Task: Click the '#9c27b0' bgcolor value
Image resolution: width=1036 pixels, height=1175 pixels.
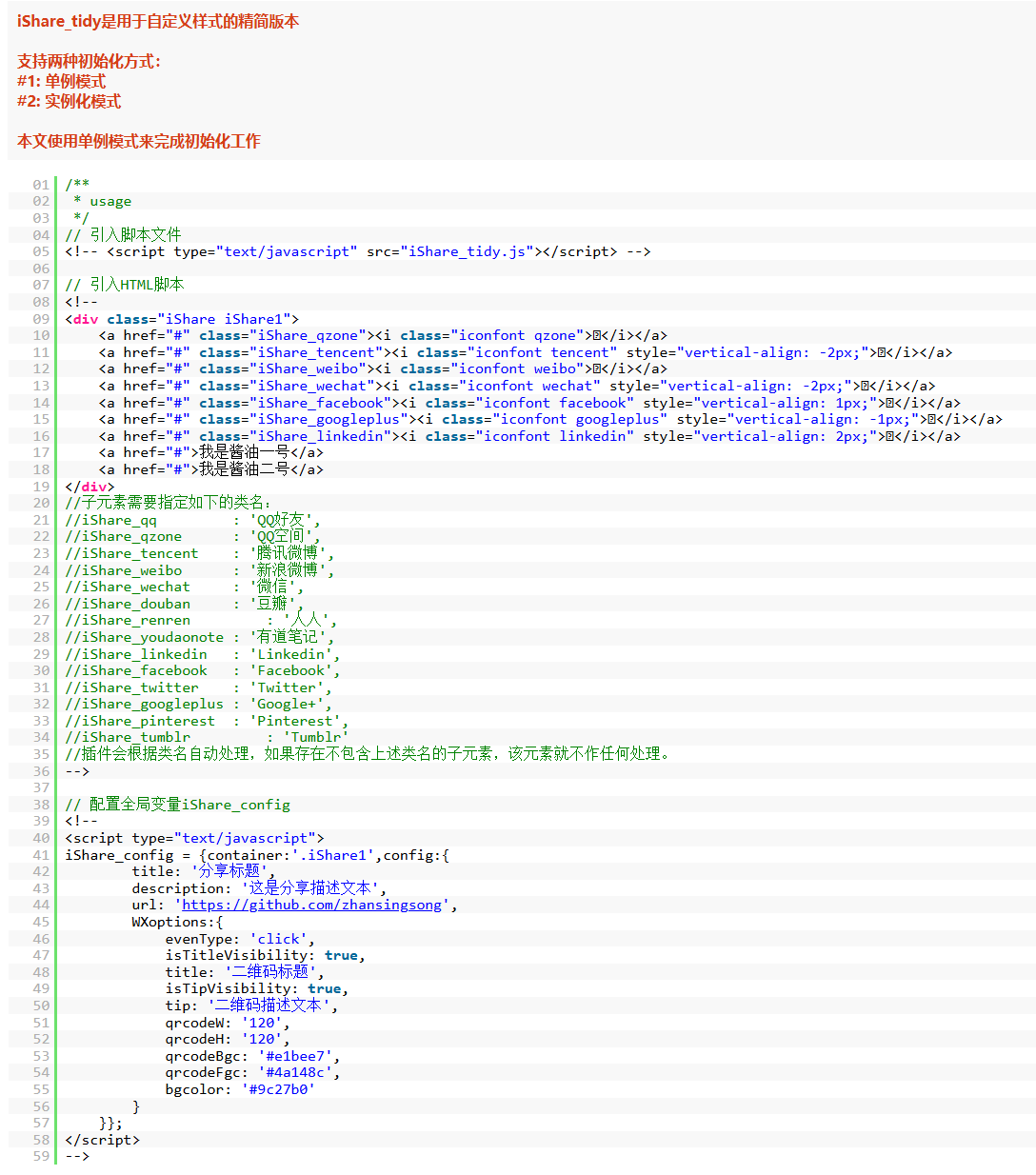Action: tap(278, 1089)
